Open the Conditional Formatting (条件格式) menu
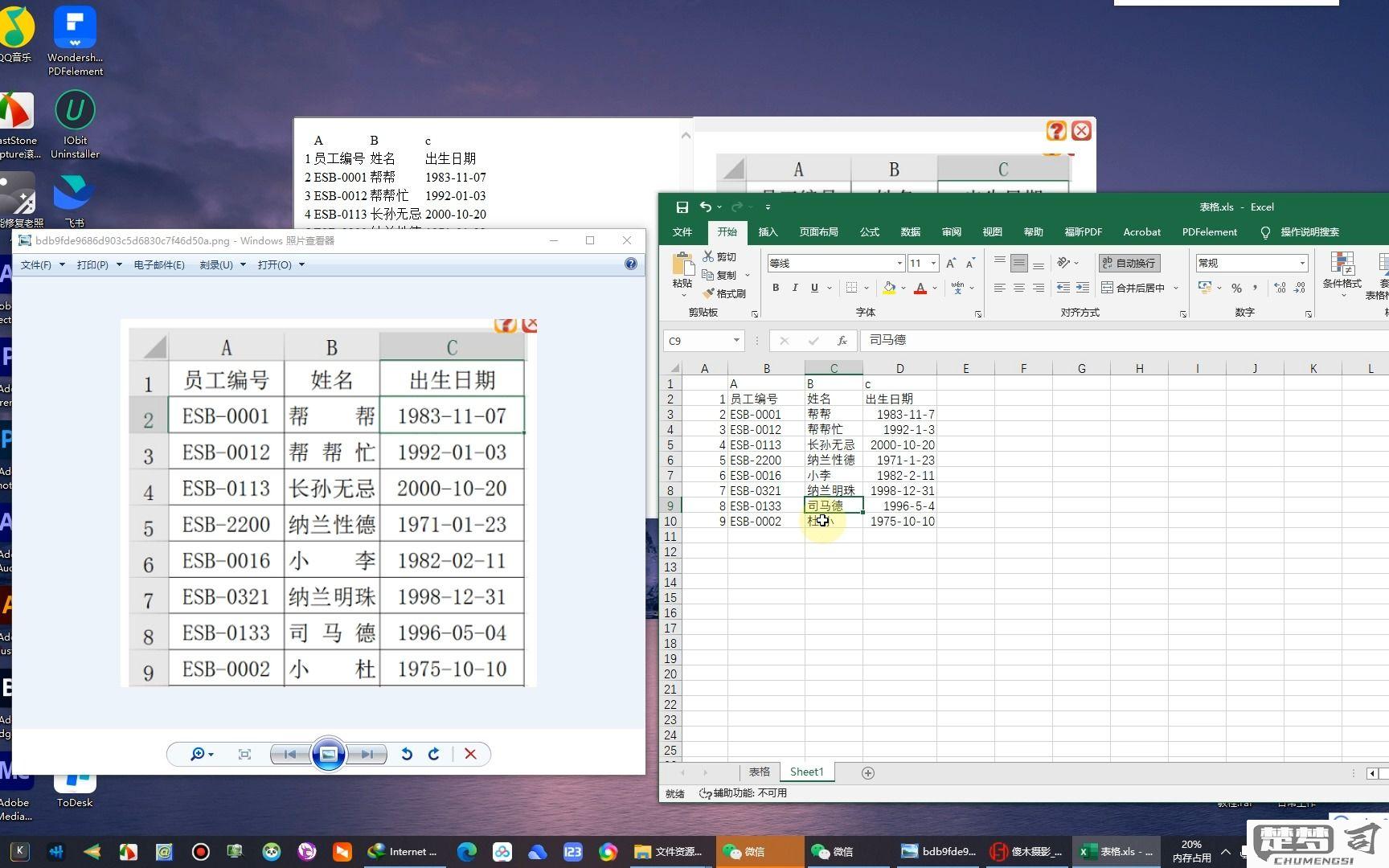Screen dimensions: 1389x868 (x=1342, y=273)
